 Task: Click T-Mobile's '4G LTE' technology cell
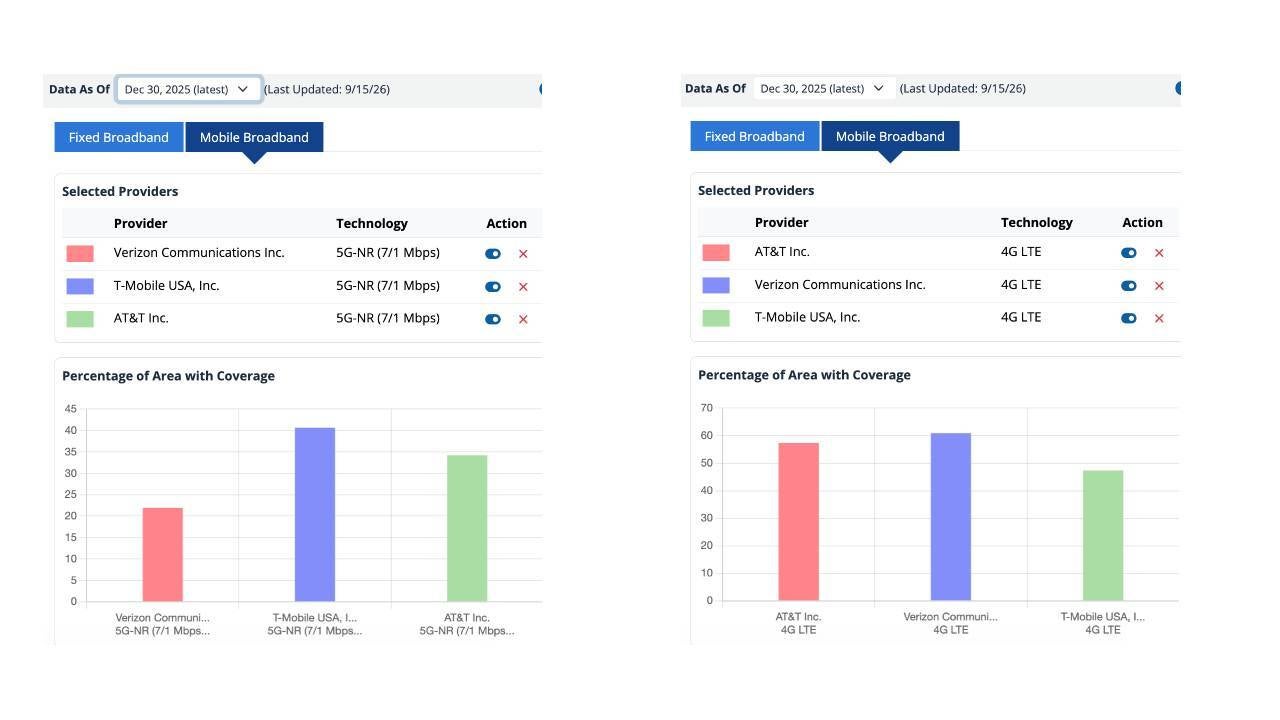click(1021, 318)
